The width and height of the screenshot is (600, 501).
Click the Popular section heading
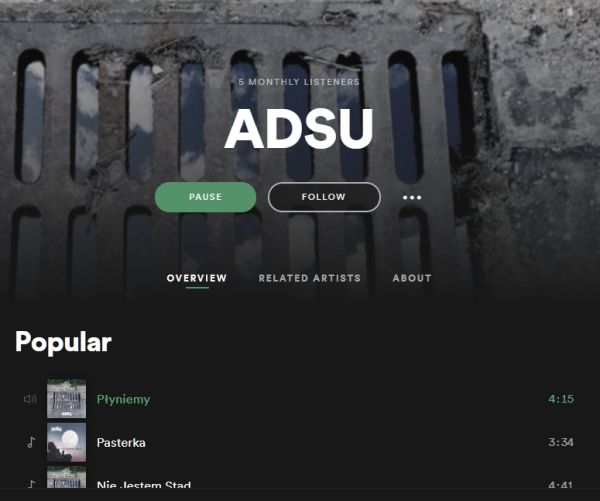point(64,342)
